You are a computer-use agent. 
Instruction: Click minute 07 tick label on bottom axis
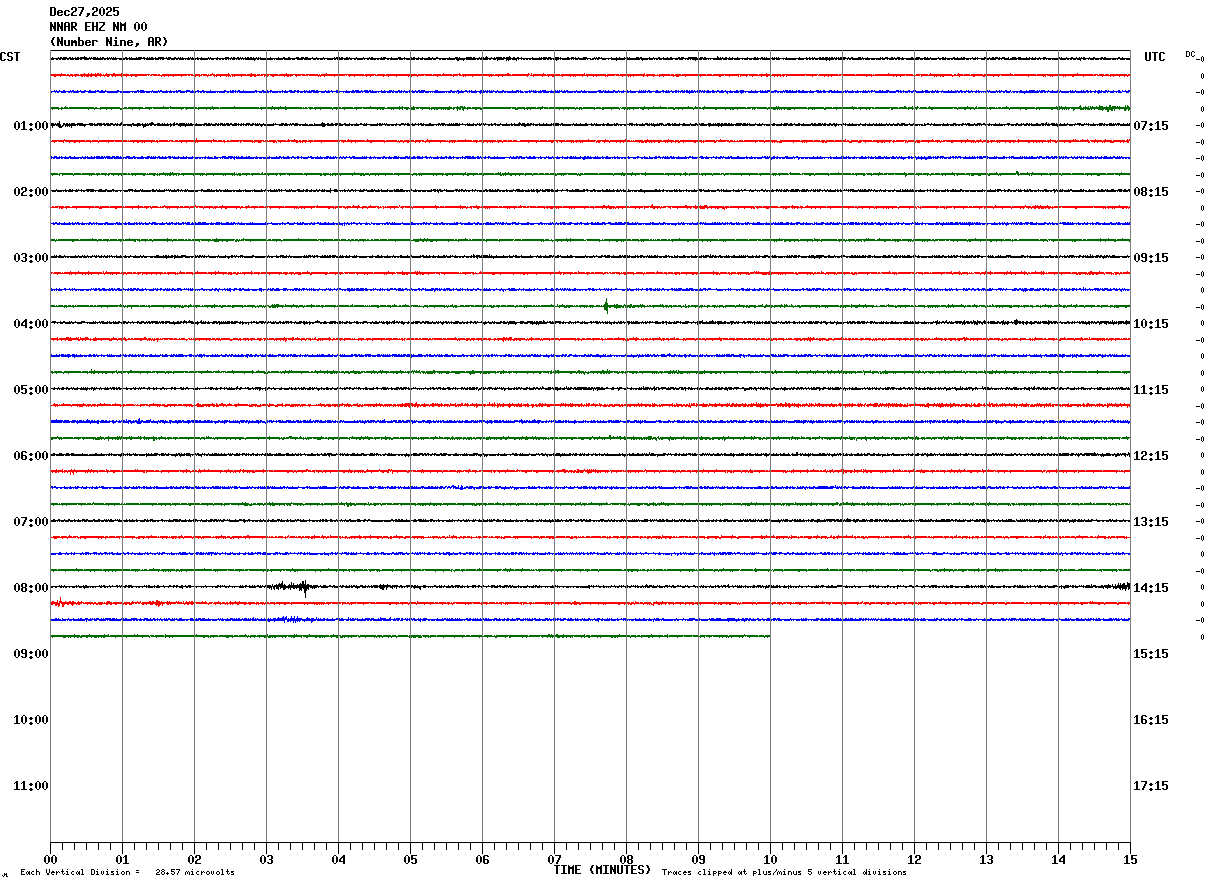click(x=554, y=860)
